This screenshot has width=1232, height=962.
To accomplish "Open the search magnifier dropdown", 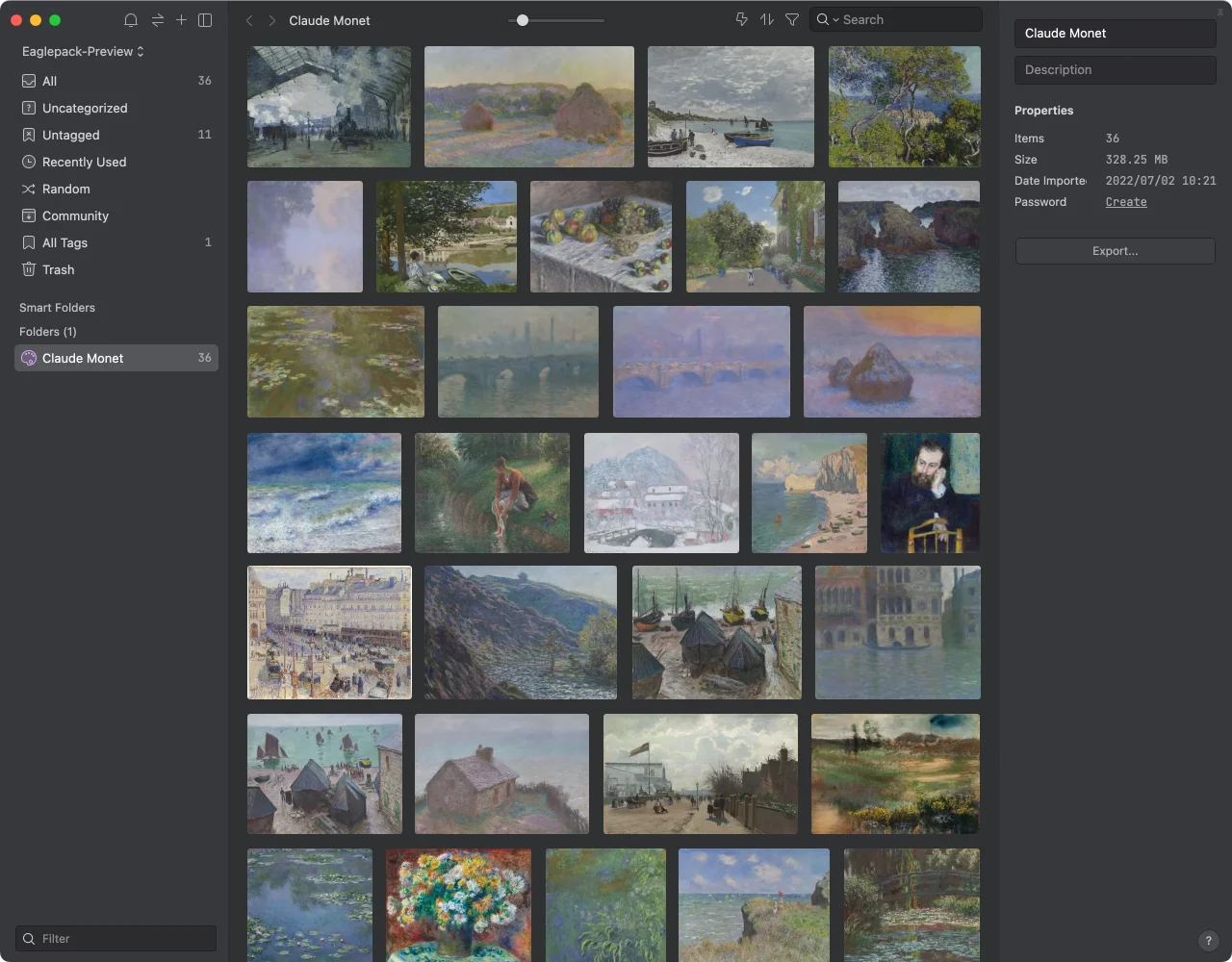I will (828, 19).
